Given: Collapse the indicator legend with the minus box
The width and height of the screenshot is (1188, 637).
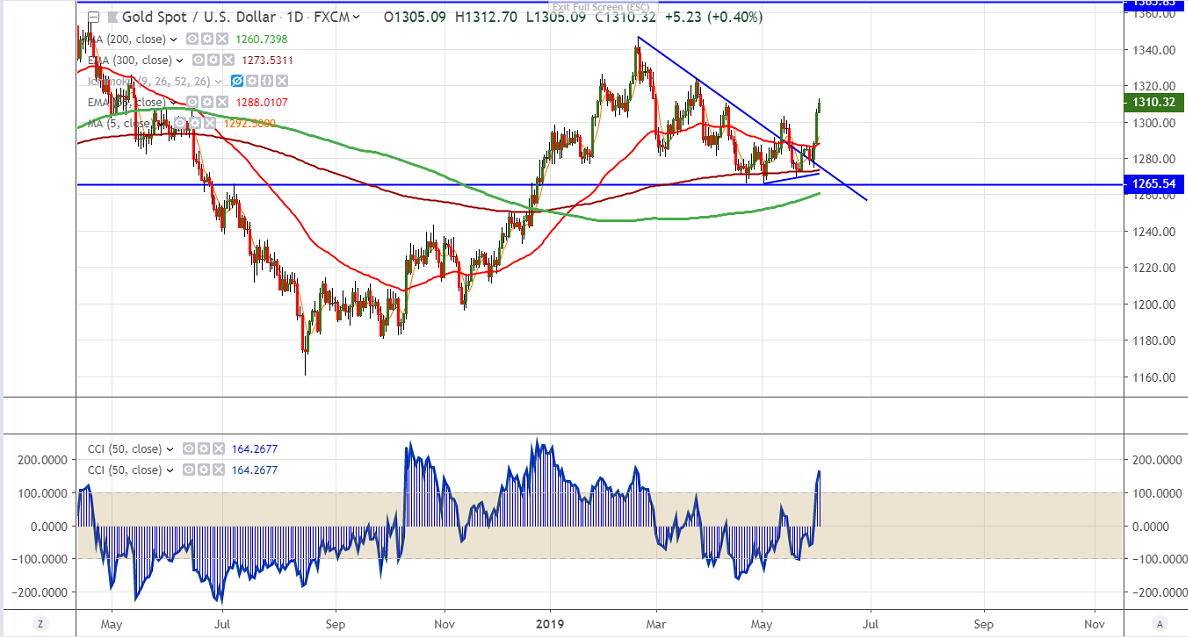Looking at the screenshot, I should [x=93, y=17].
